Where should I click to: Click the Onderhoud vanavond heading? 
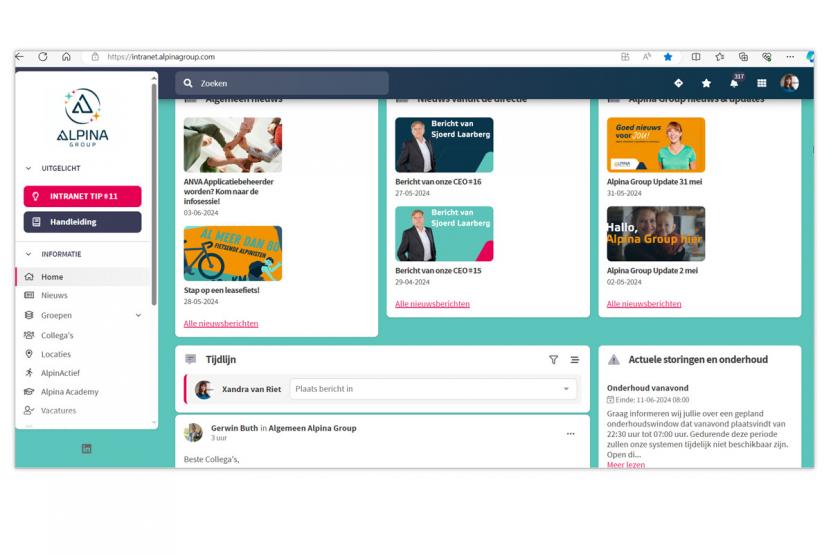pyautogui.click(x=647, y=388)
